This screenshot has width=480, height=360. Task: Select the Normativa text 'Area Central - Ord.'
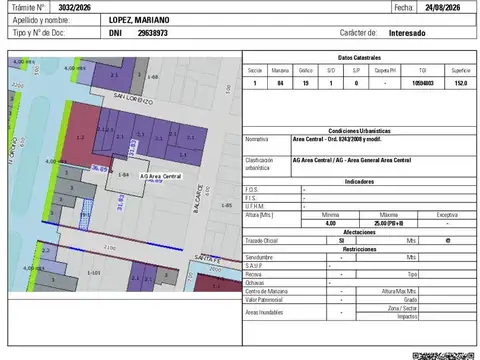[x=337, y=139]
